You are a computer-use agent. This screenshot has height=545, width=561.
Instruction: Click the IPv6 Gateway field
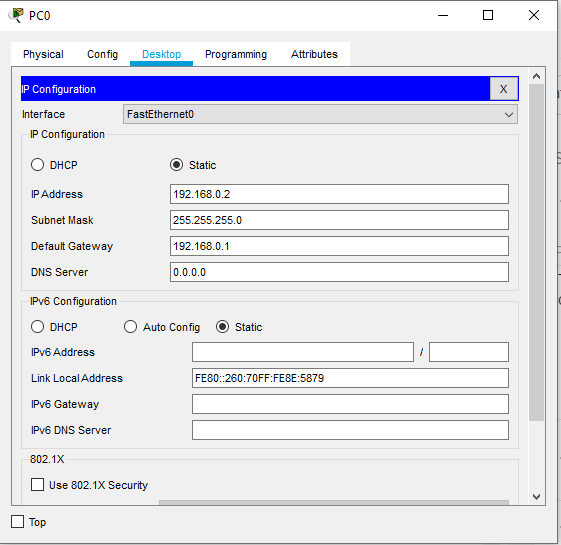click(x=350, y=404)
